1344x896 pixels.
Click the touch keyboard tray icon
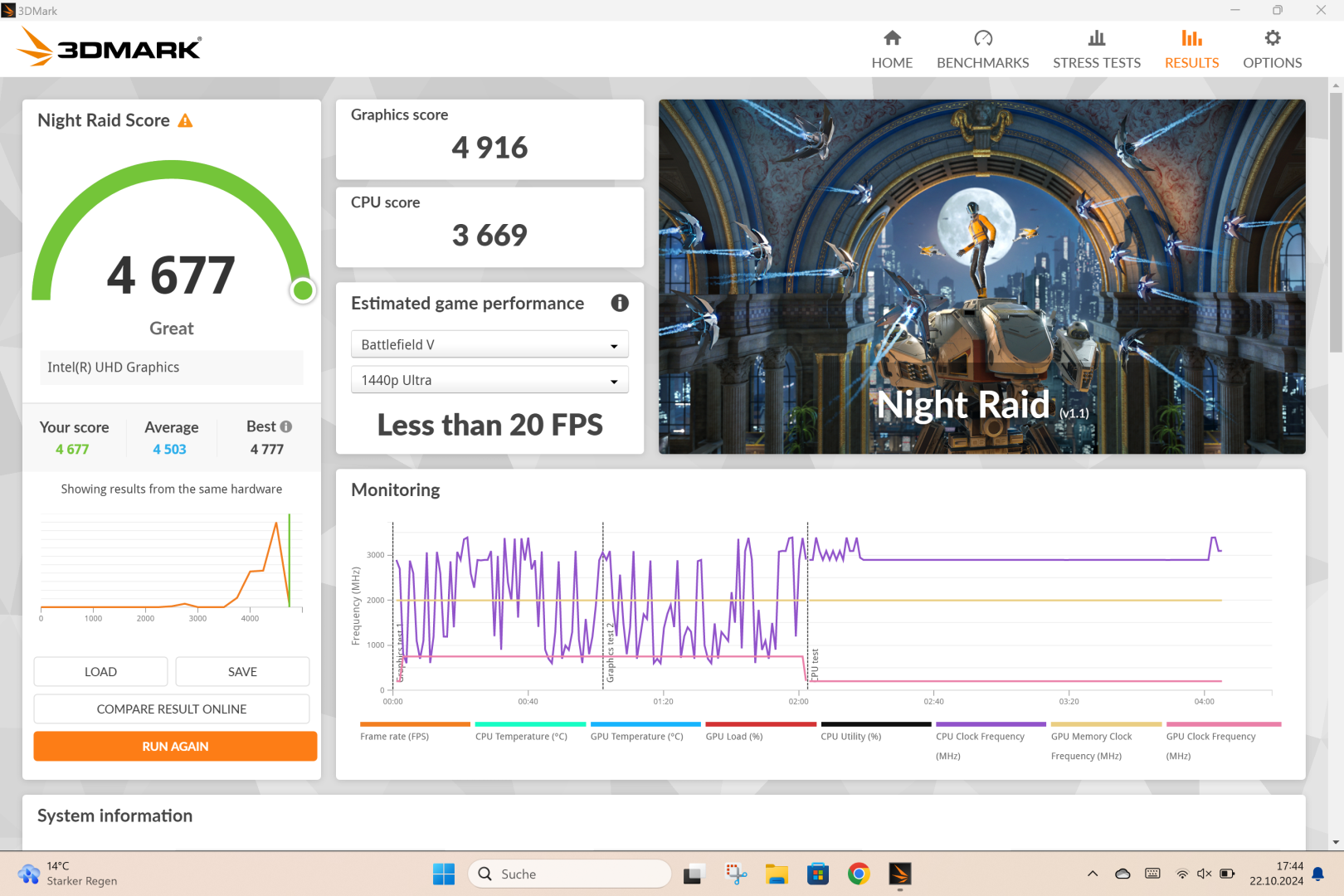(1152, 874)
